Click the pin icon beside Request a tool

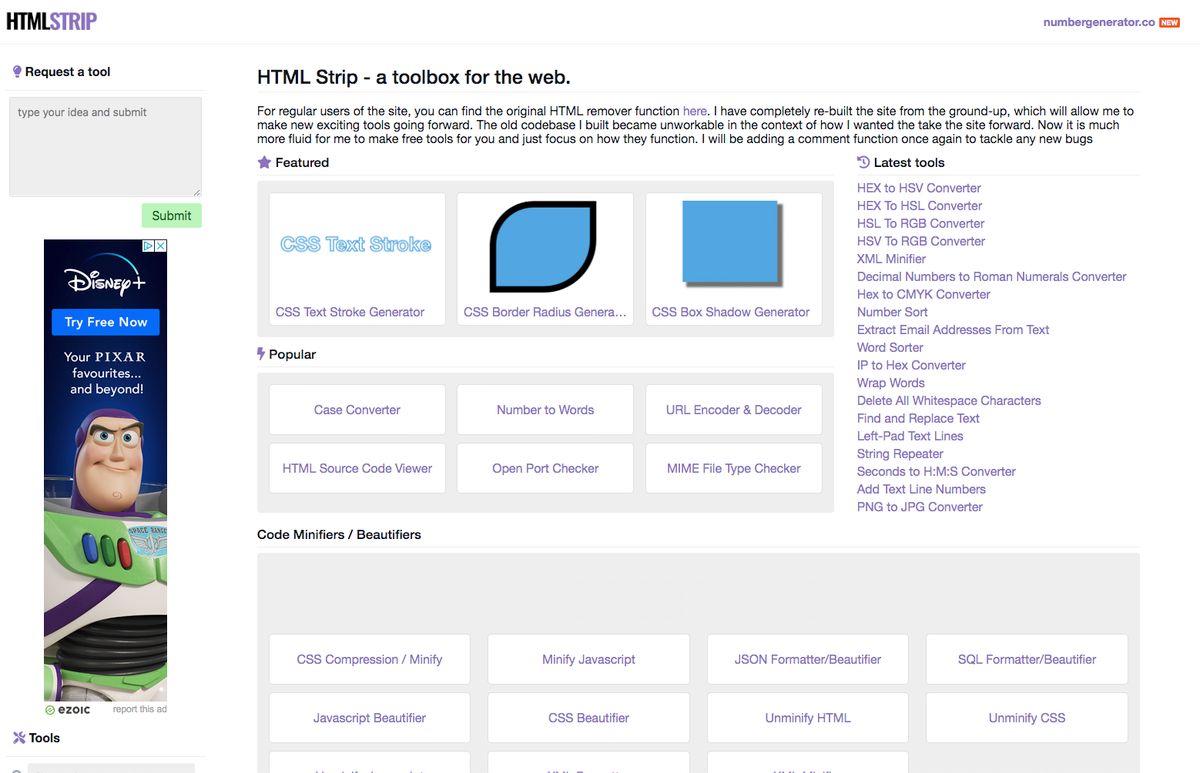pyautogui.click(x=17, y=71)
